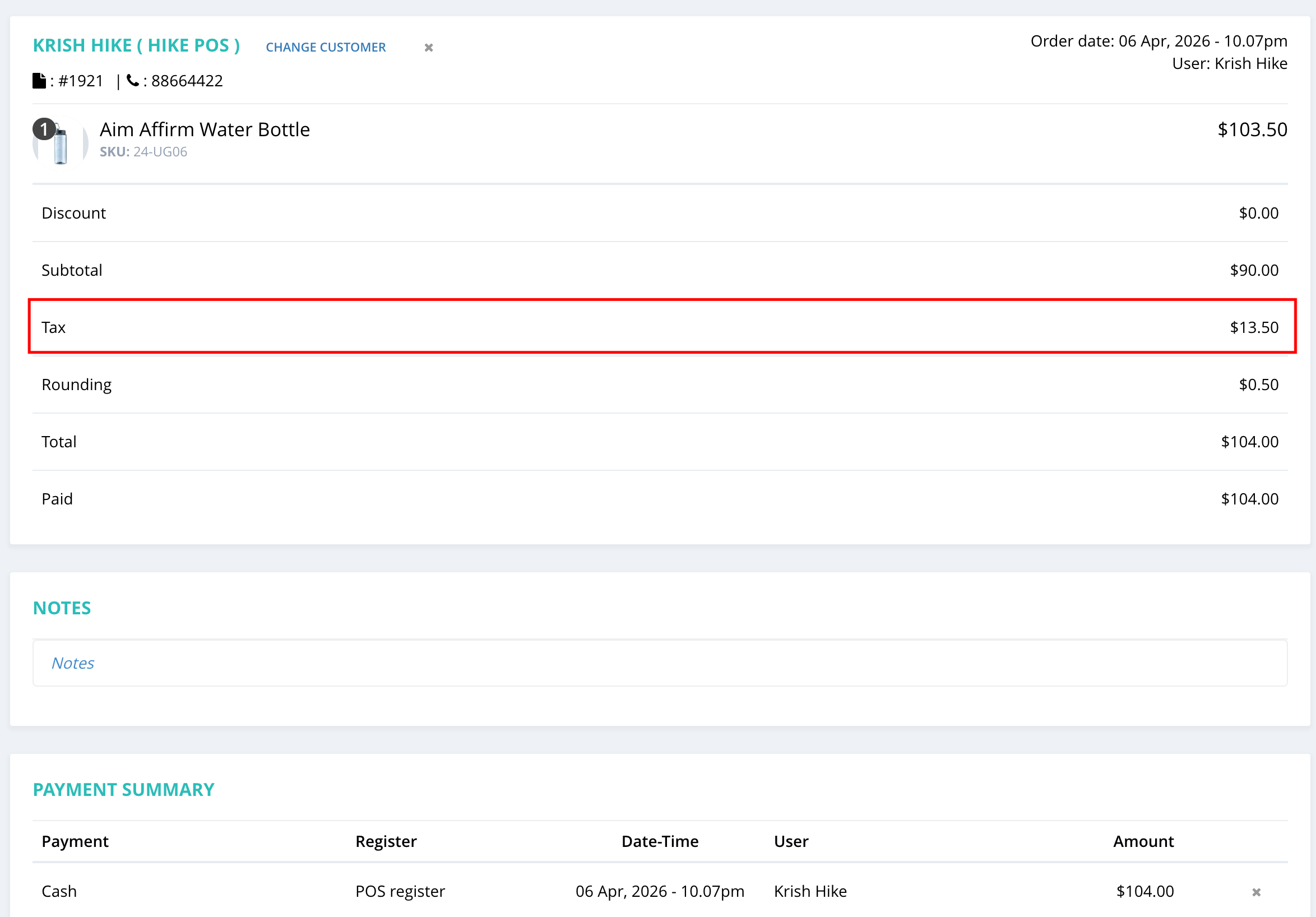
Task: Click the Date-Time column header
Action: pyautogui.click(x=660, y=841)
